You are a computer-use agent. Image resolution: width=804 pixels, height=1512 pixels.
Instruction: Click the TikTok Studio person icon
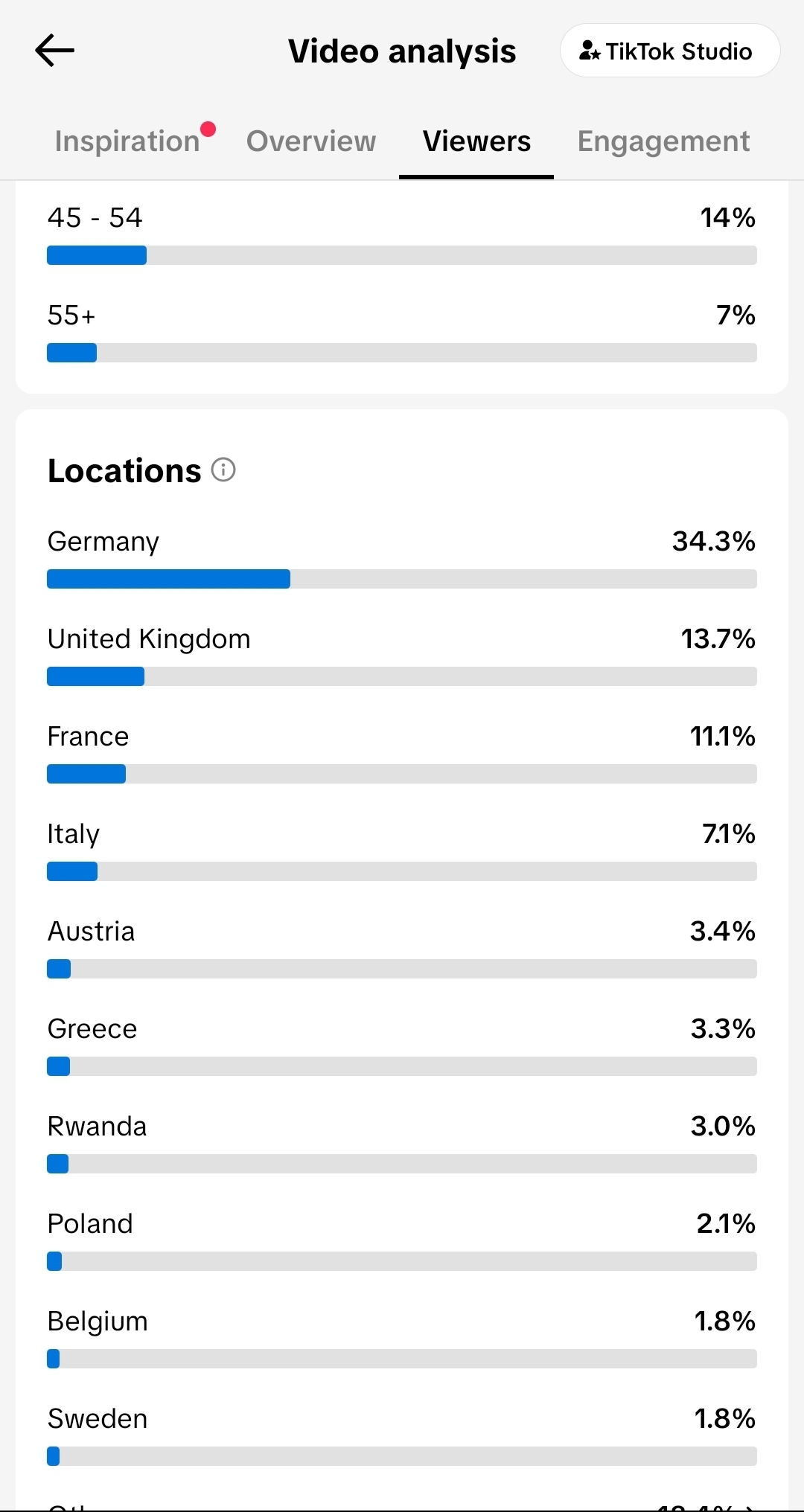click(x=590, y=51)
